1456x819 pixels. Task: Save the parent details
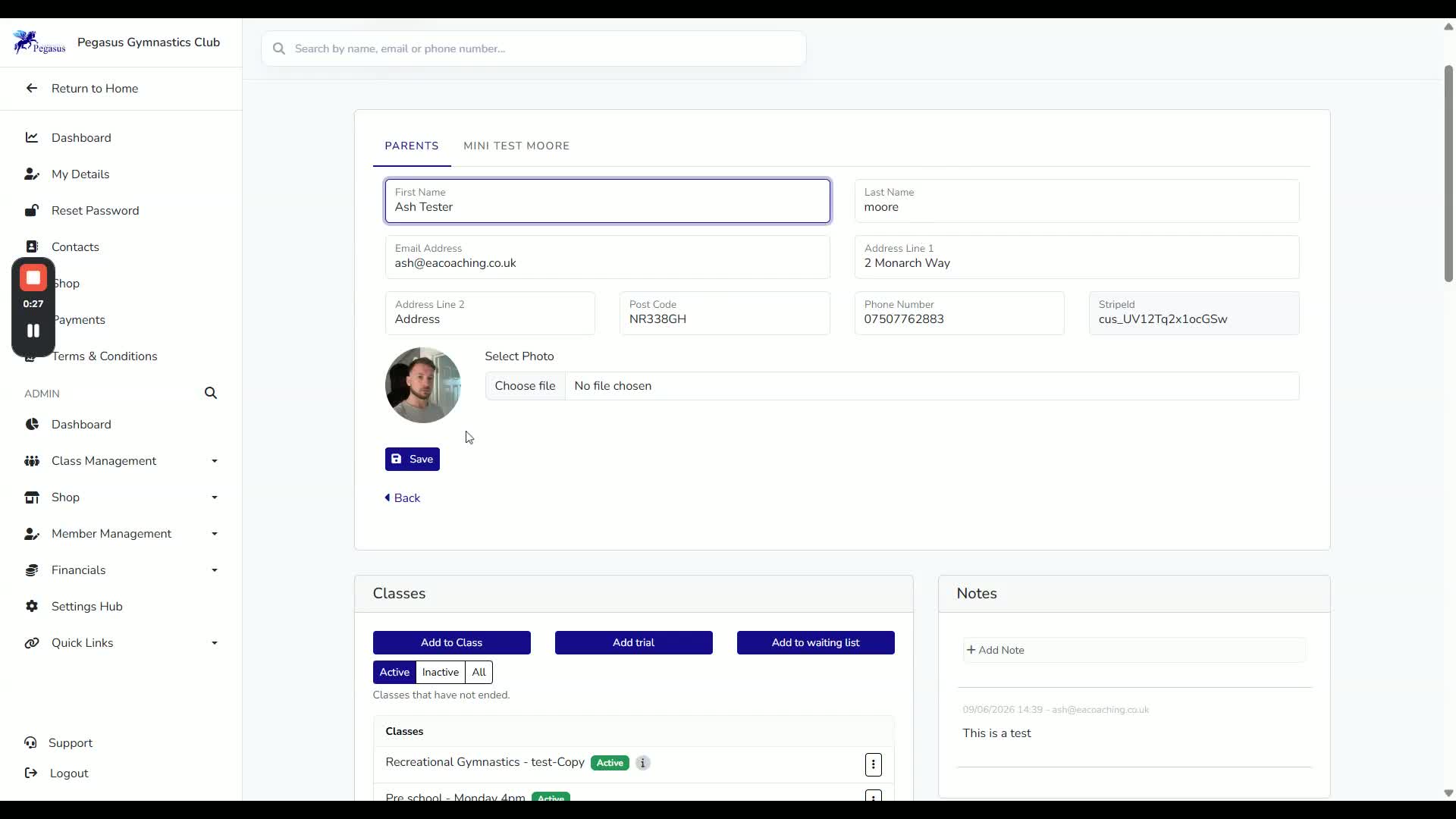click(x=413, y=459)
